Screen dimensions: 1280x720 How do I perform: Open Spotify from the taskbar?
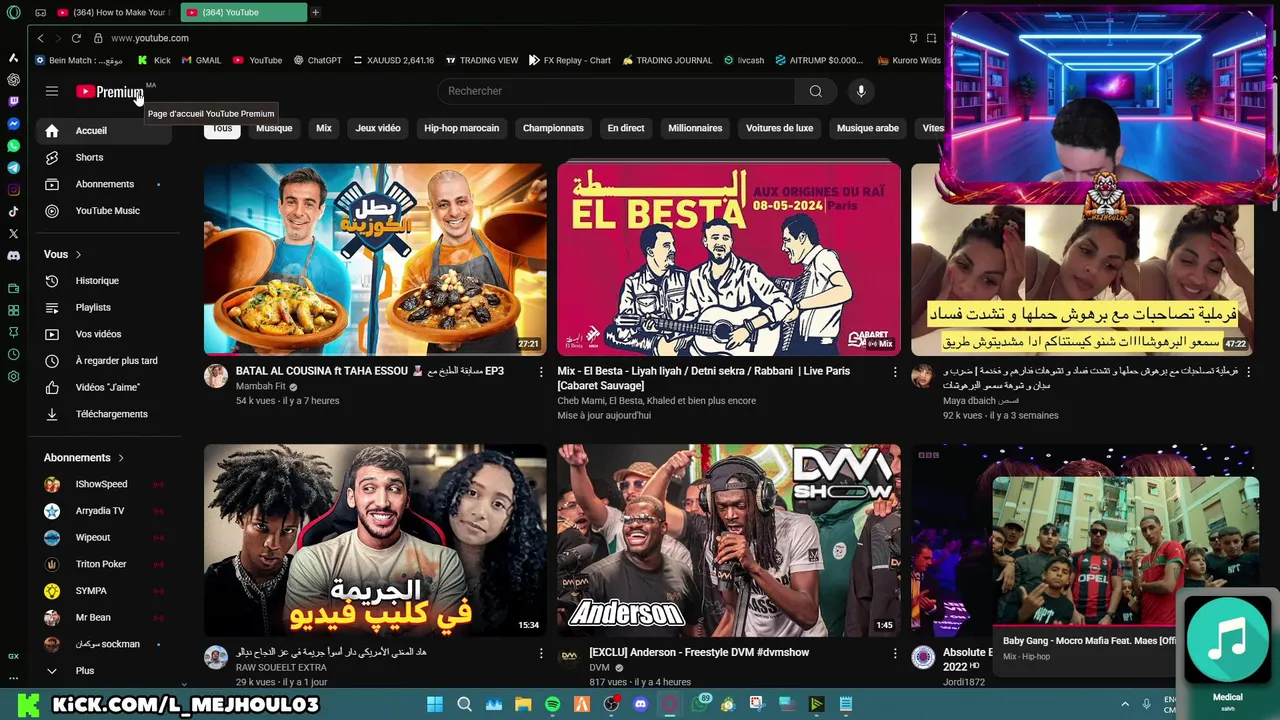553,704
